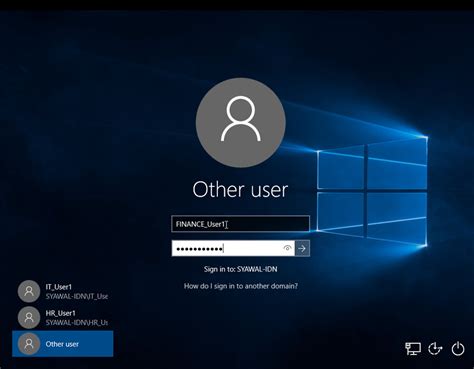
Task: Click the large Other user avatar
Action: click(x=241, y=122)
